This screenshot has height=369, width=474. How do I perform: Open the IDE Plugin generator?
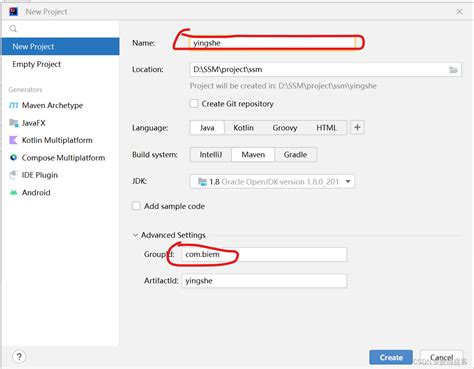click(x=33, y=175)
